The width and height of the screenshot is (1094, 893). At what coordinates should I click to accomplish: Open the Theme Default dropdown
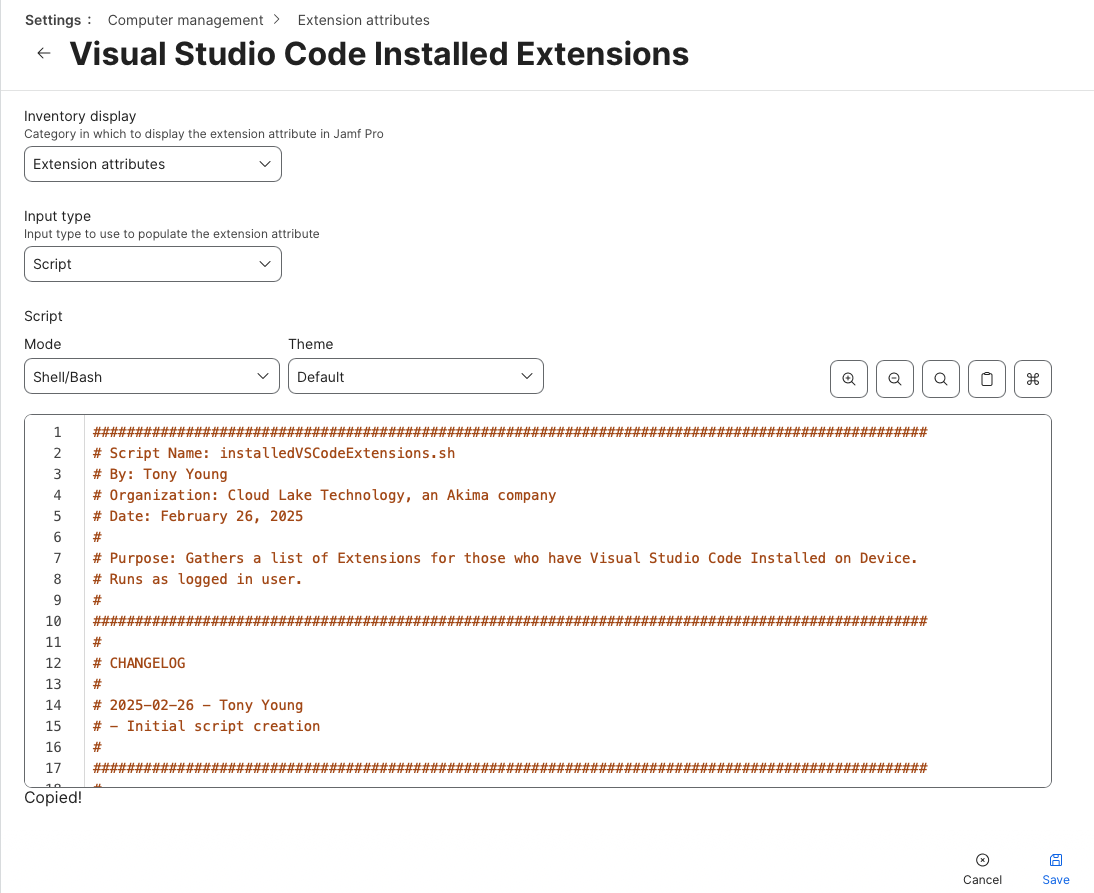click(416, 377)
